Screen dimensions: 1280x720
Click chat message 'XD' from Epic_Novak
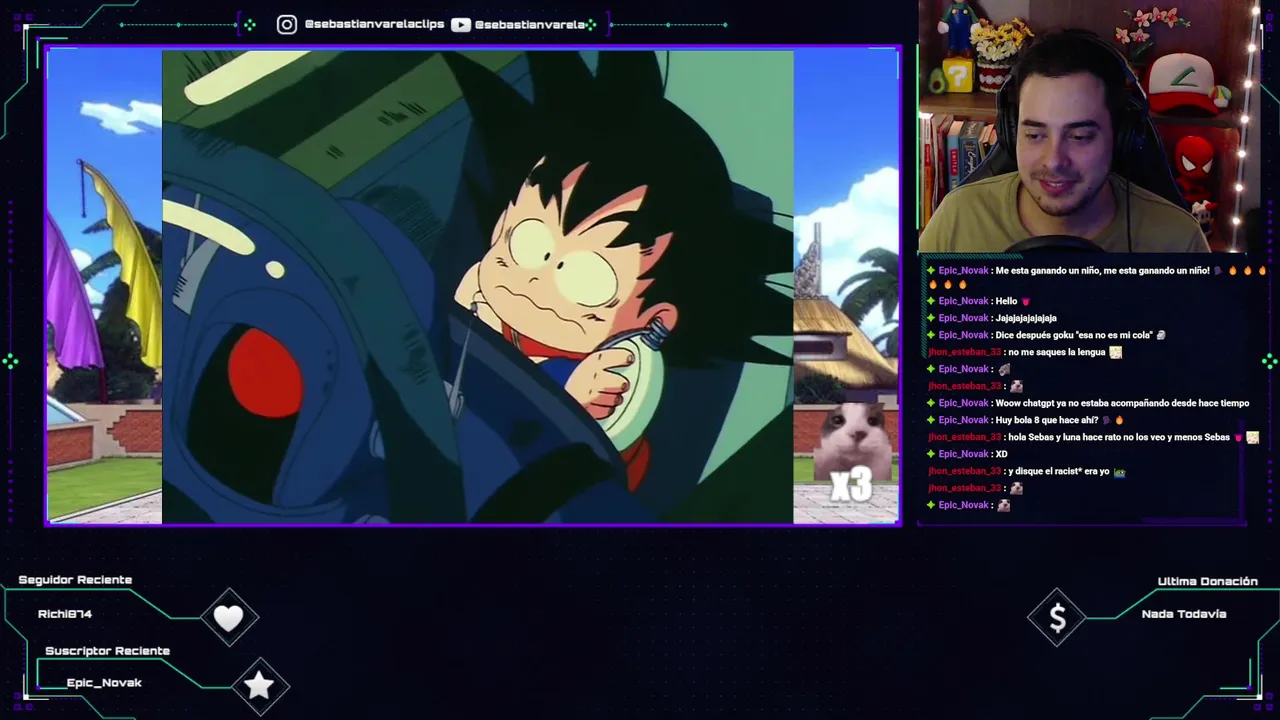967,454
